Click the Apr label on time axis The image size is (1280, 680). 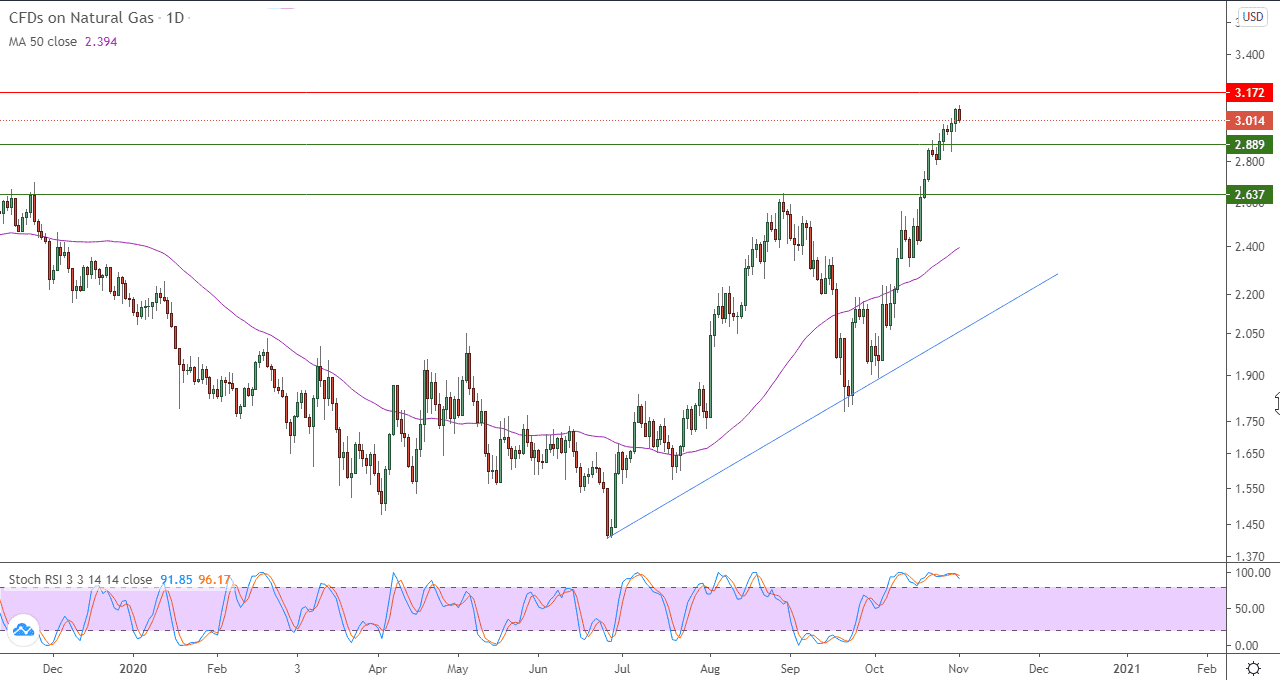pyautogui.click(x=378, y=668)
